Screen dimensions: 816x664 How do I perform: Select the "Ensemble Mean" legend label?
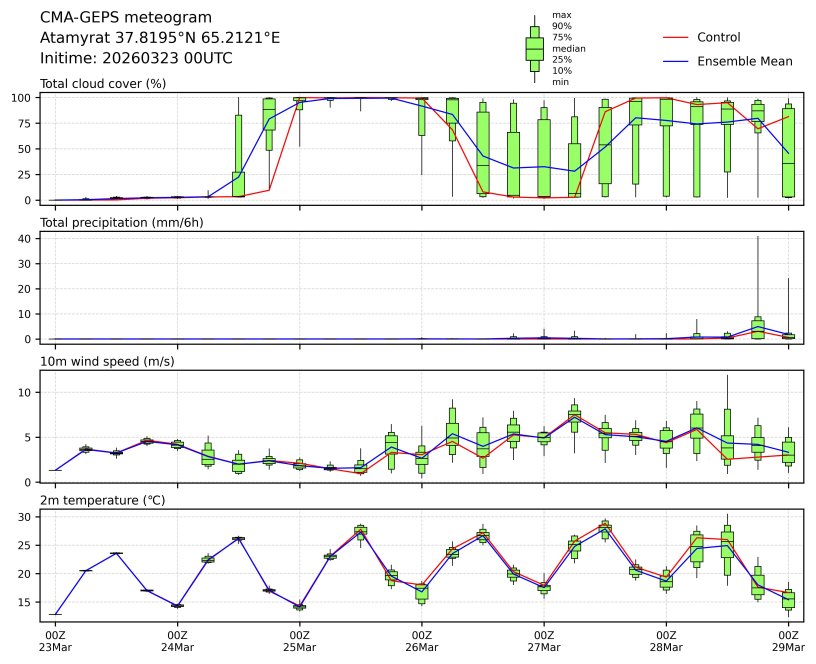744,61
